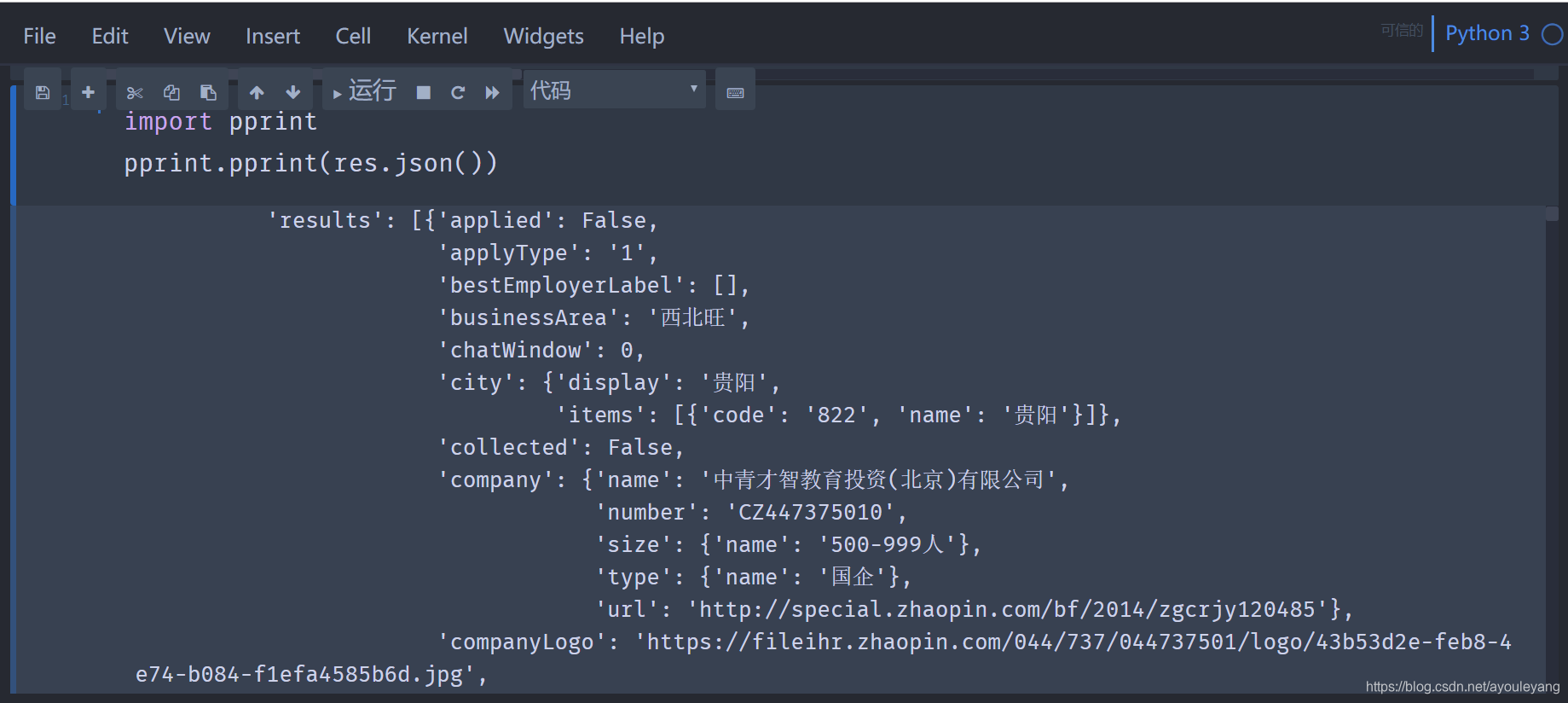1568x703 pixels.
Task: Open the Help menu
Action: click(x=642, y=36)
